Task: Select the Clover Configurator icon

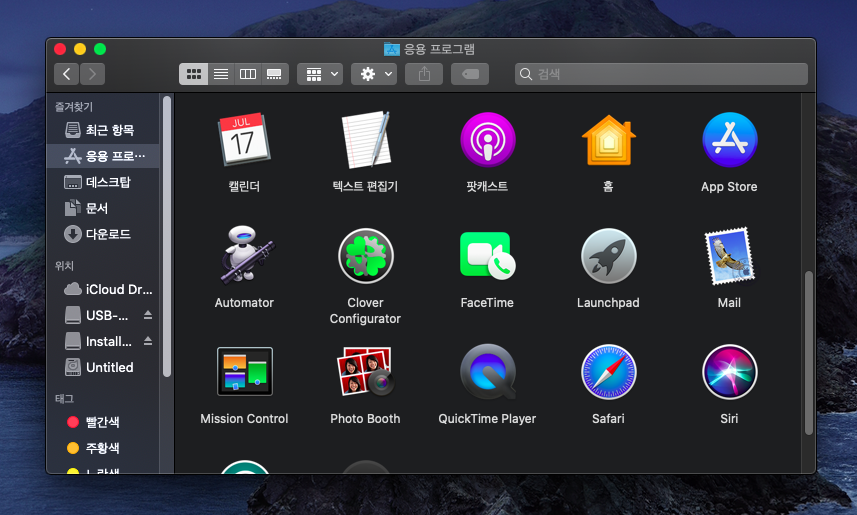Action: (366, 256)
